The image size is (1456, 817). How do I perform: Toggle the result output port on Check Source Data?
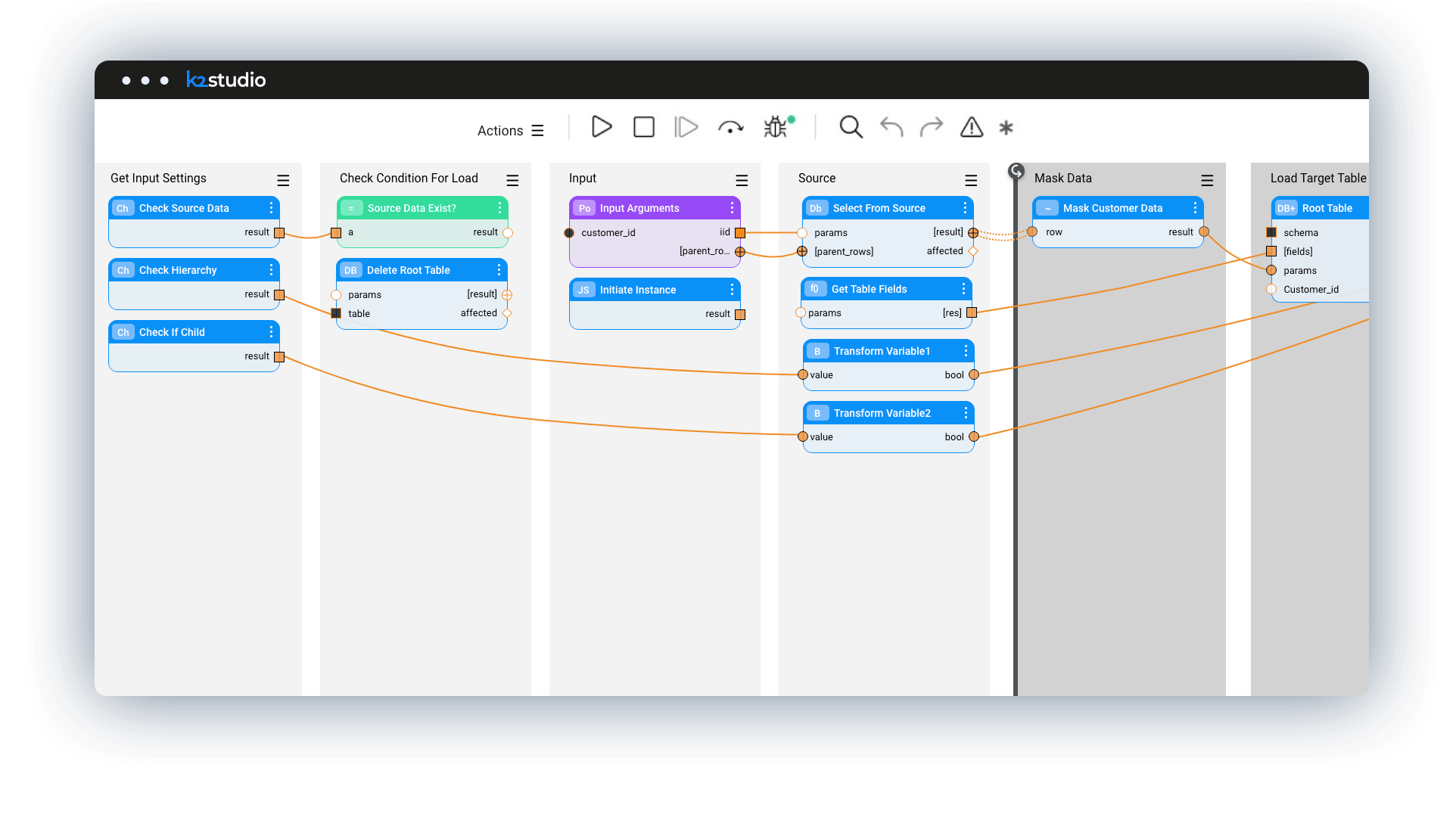(278, 232)
